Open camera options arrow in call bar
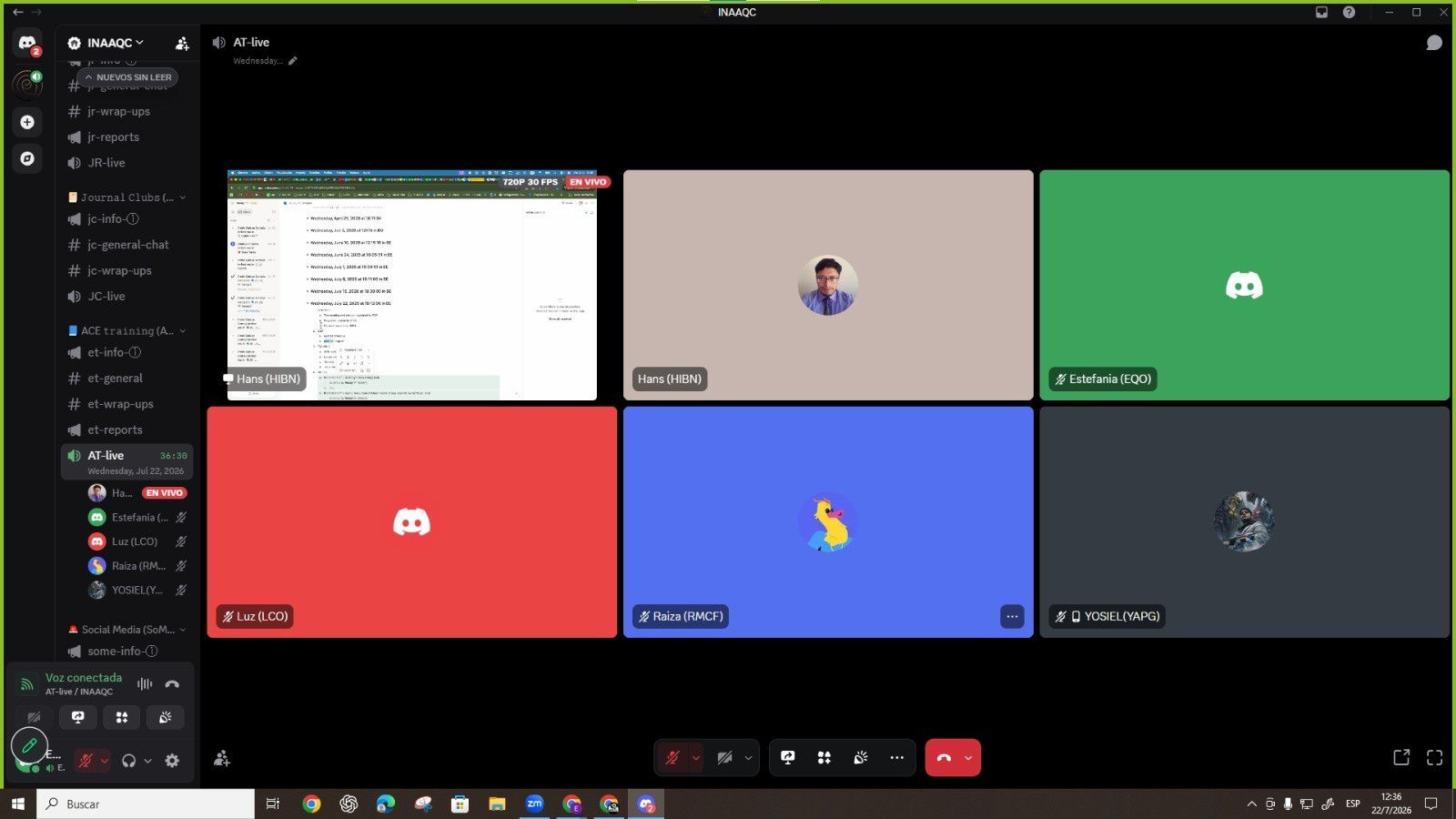This screenshot has width=1456, height=819. (748, 757)
